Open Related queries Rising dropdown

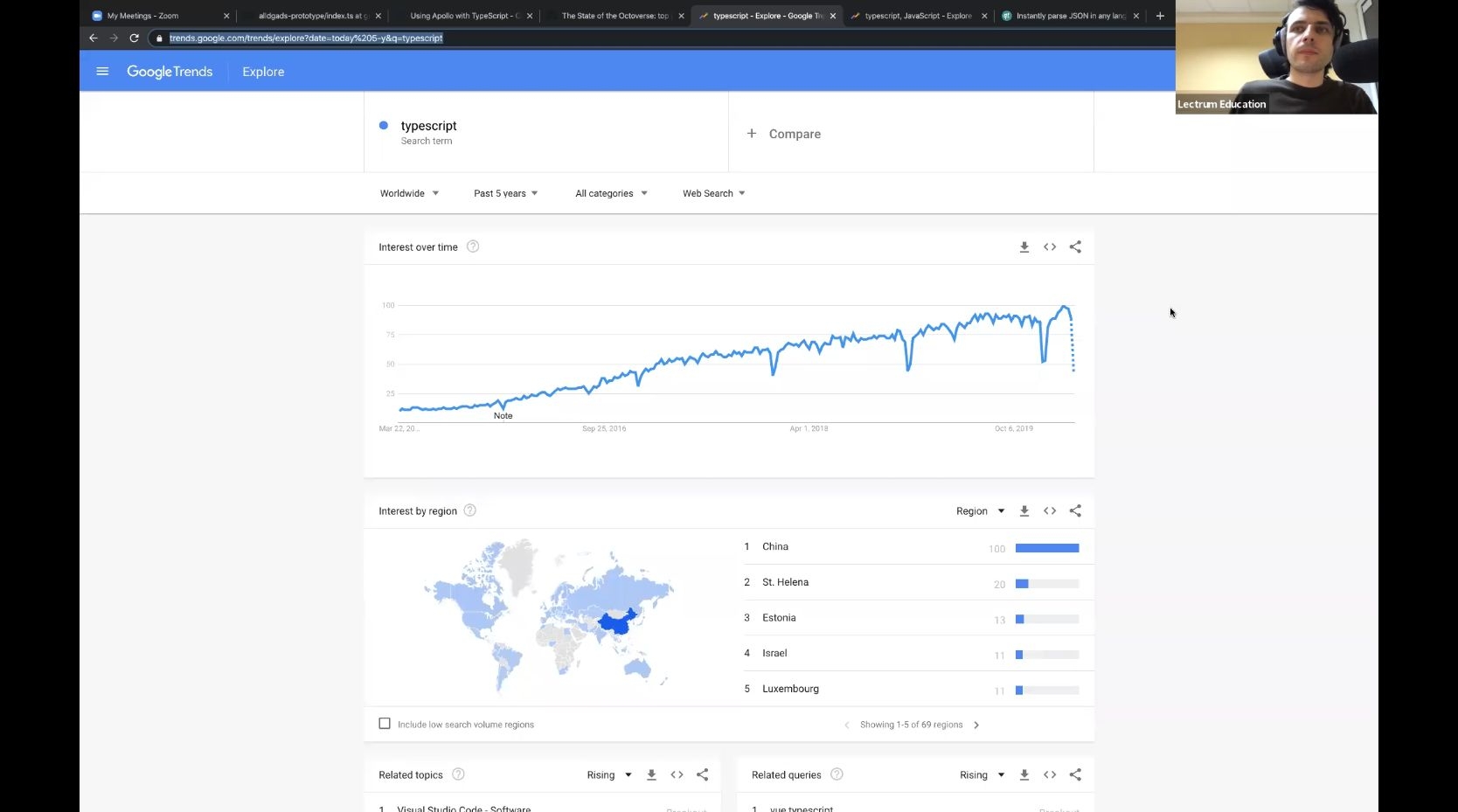tap(982, 775)
